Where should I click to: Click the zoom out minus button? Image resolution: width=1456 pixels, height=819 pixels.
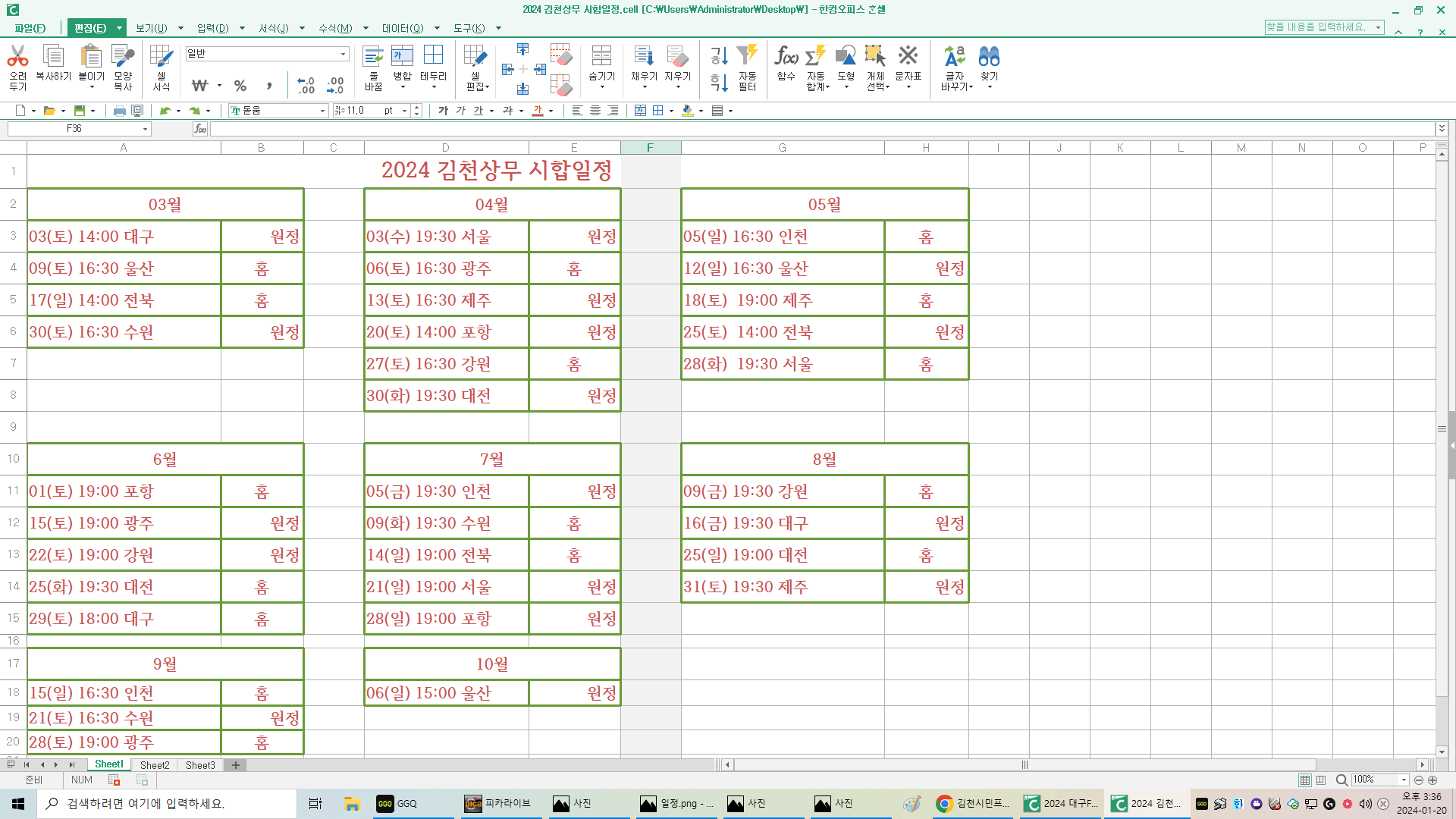pos(1418,780)
